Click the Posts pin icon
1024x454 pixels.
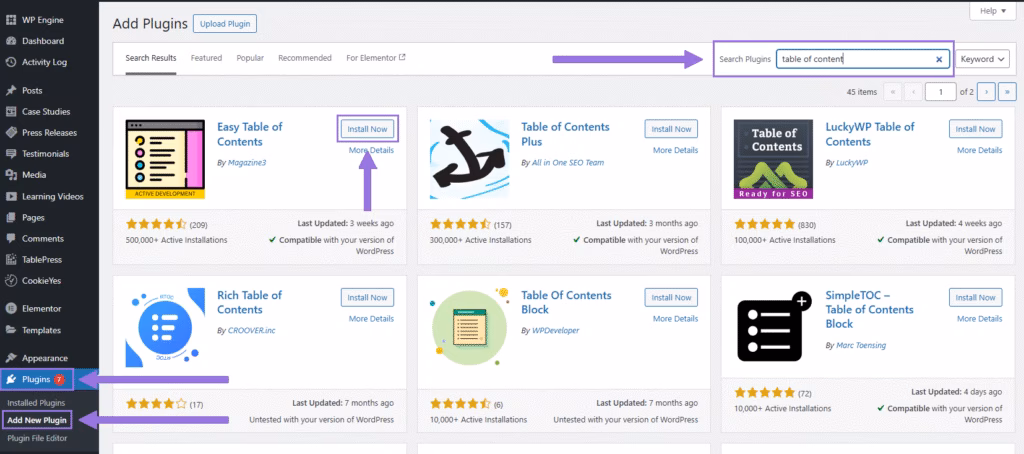[x=11, y=91]
